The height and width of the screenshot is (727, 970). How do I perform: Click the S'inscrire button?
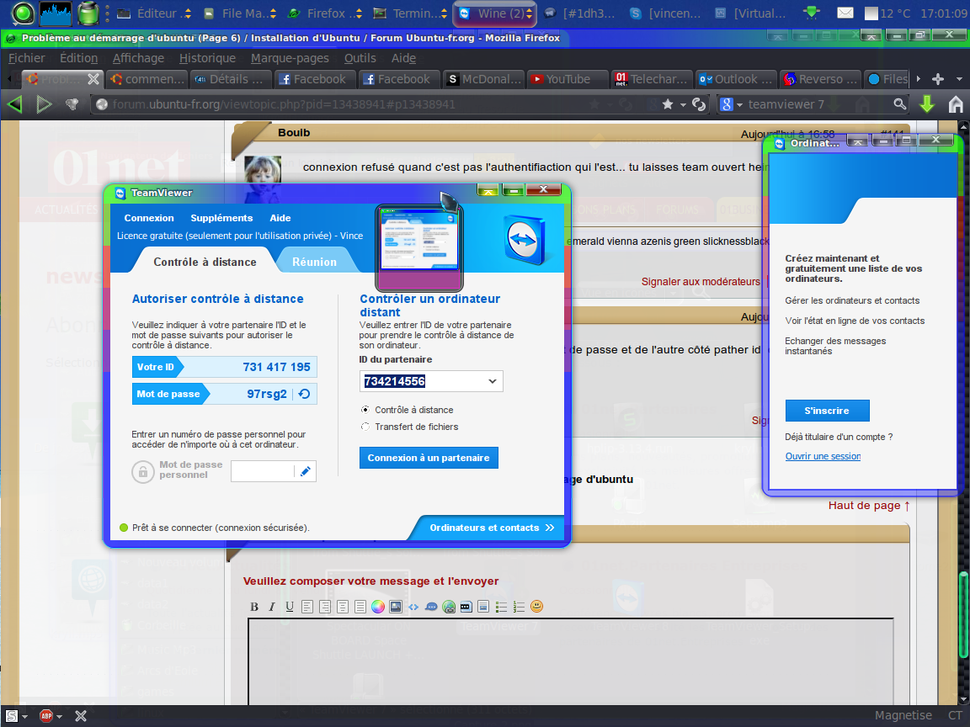pos(827,411)
